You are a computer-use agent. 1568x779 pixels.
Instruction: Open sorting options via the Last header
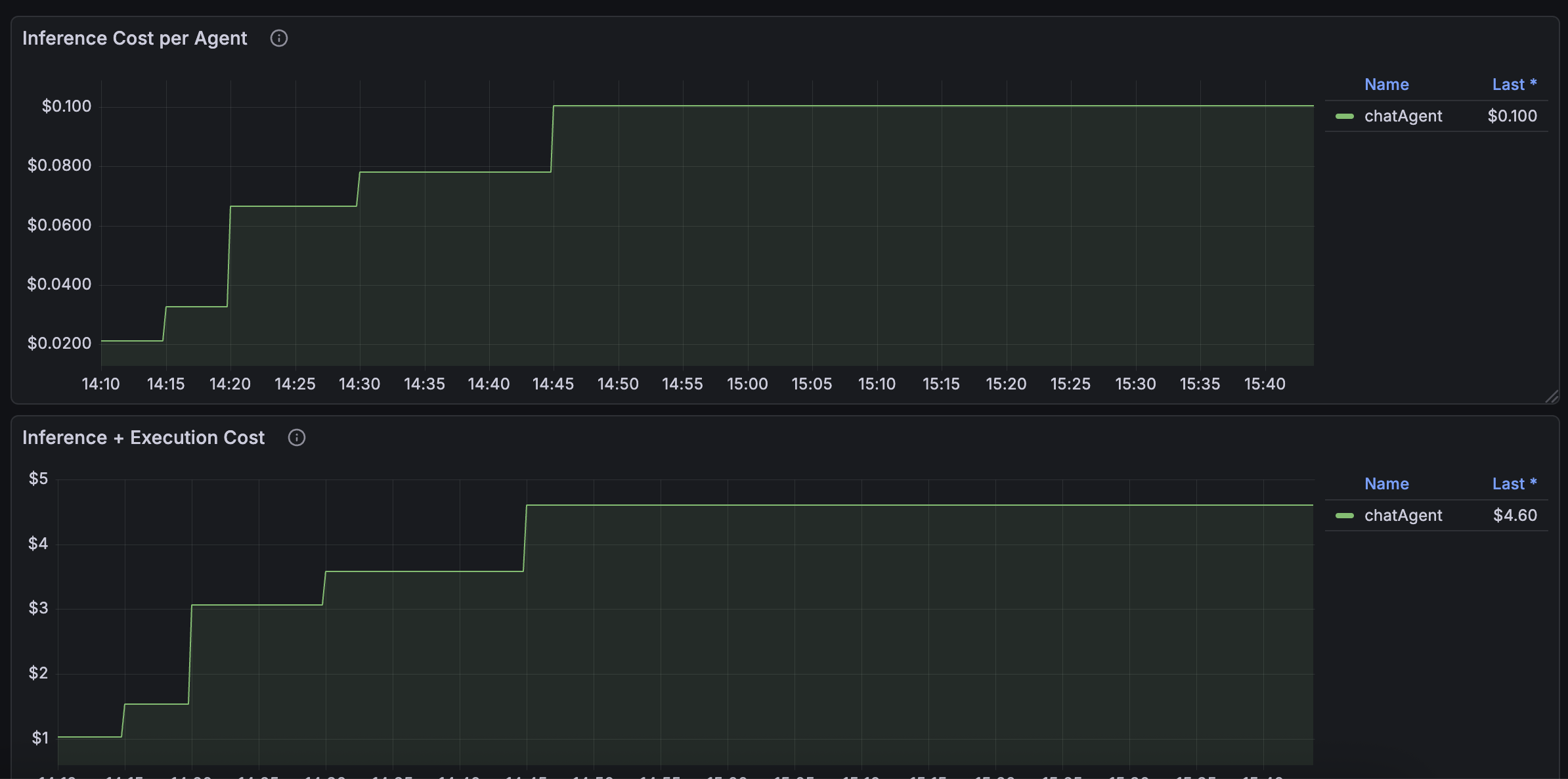click(x=1508, y=84)
